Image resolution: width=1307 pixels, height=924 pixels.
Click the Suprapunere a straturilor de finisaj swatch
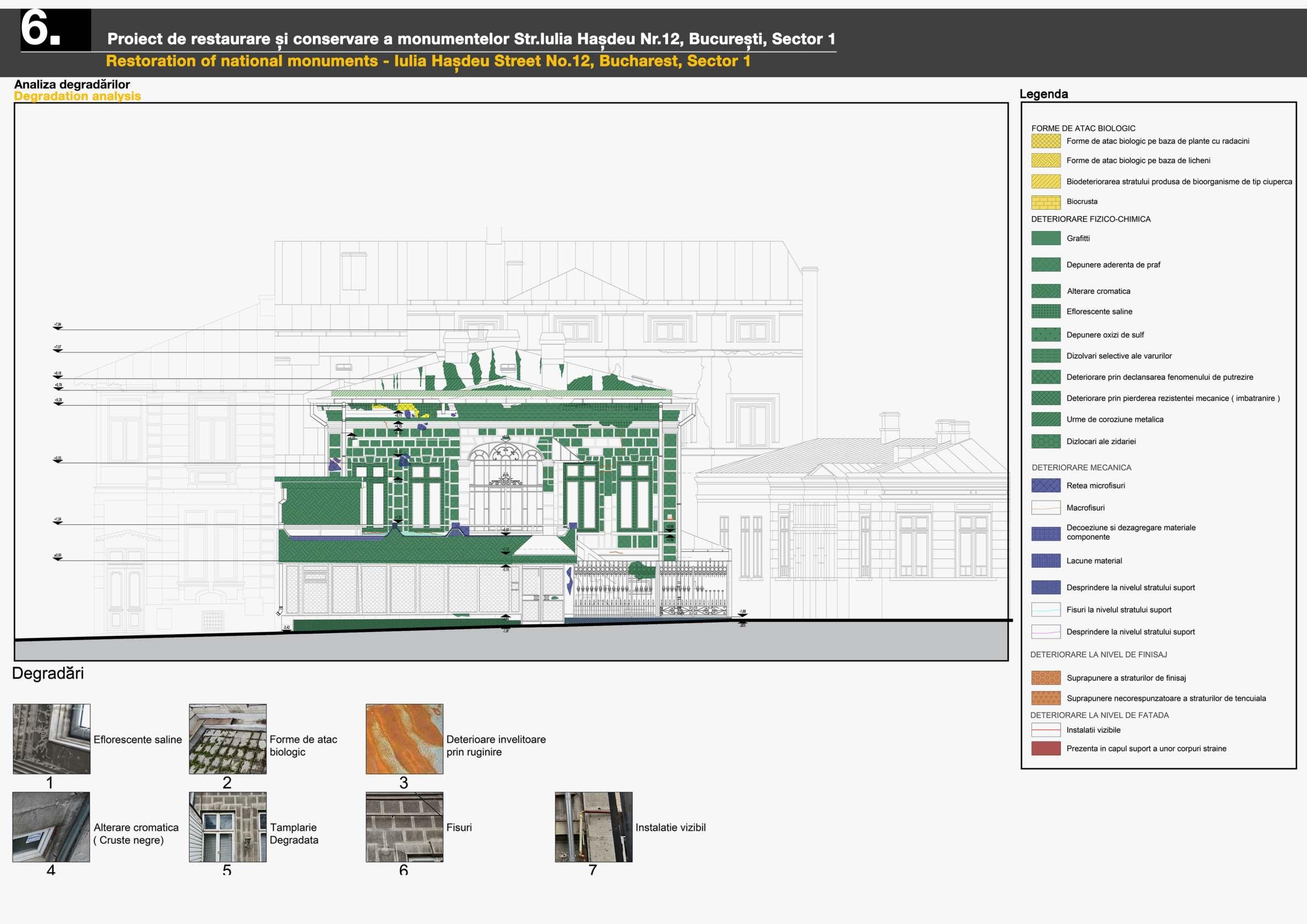tap(1045, 677)
